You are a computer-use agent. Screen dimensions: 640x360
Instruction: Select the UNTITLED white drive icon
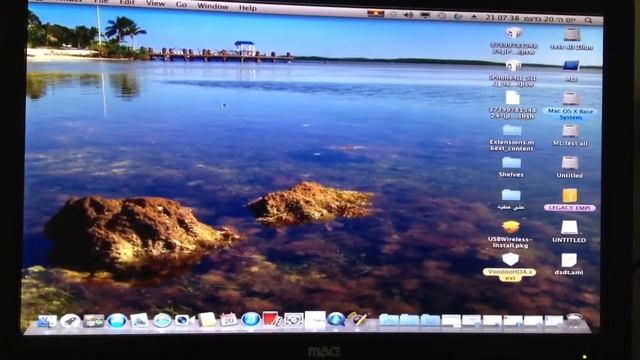coord(569,228)
